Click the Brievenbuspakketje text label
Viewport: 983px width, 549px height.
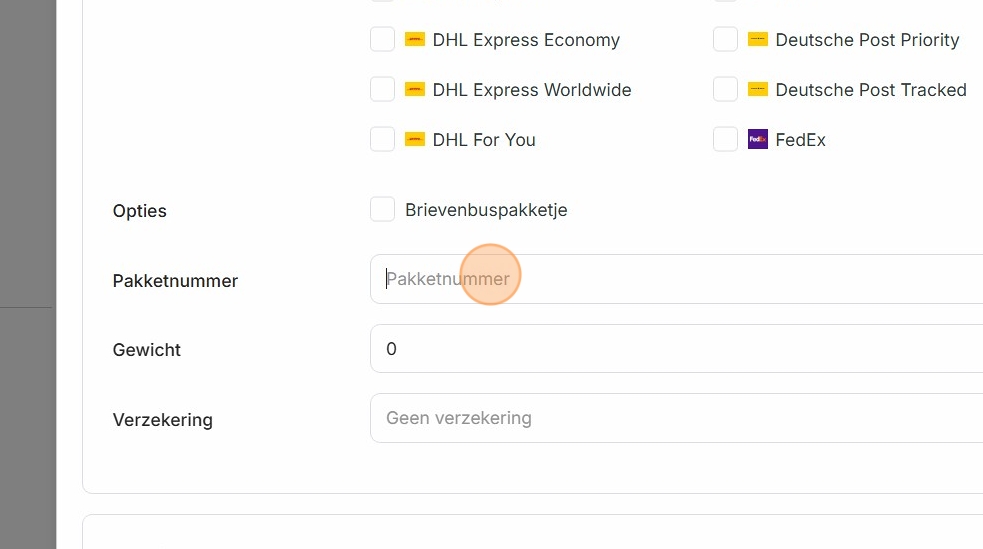[486, 210]
